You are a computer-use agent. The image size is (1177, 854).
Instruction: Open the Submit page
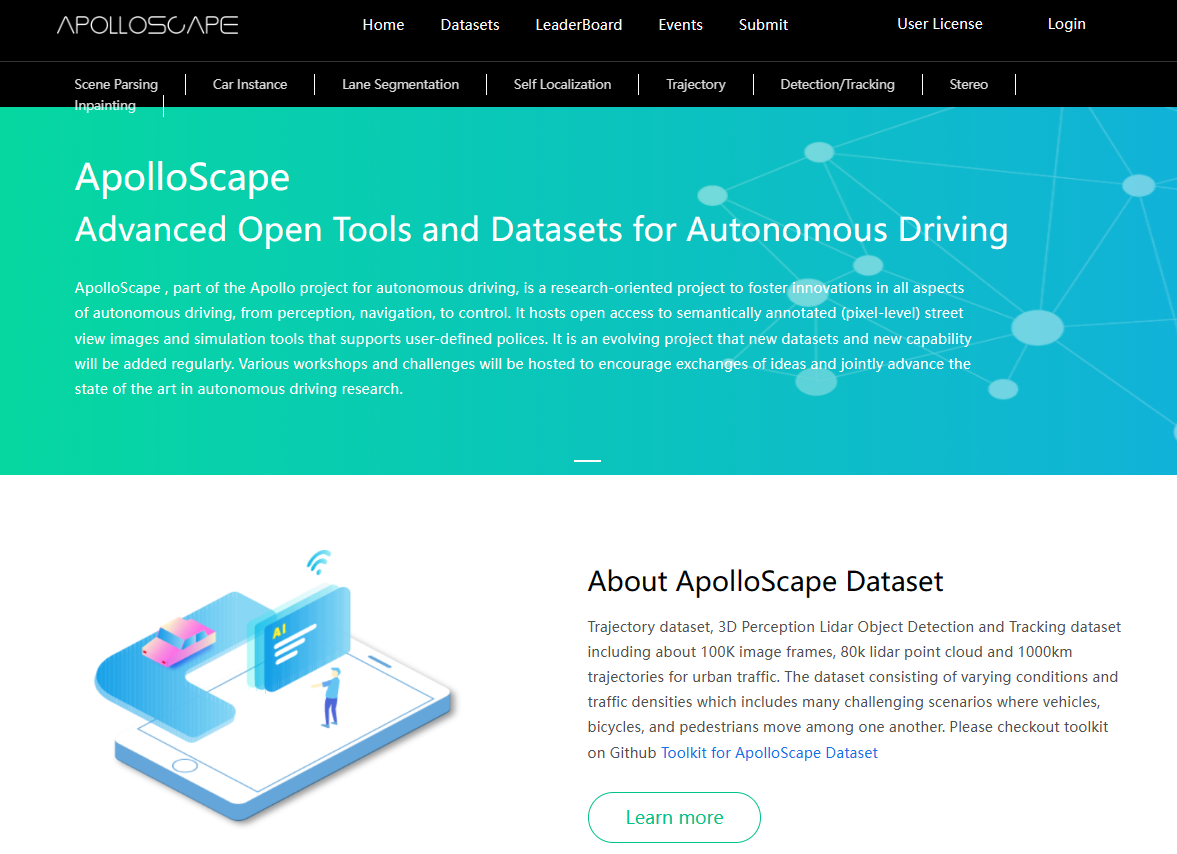click(763, 25)
